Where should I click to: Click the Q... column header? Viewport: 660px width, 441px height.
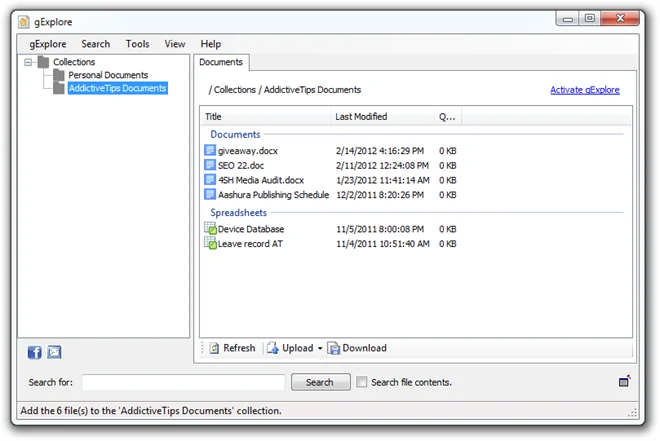pos(448,117)
